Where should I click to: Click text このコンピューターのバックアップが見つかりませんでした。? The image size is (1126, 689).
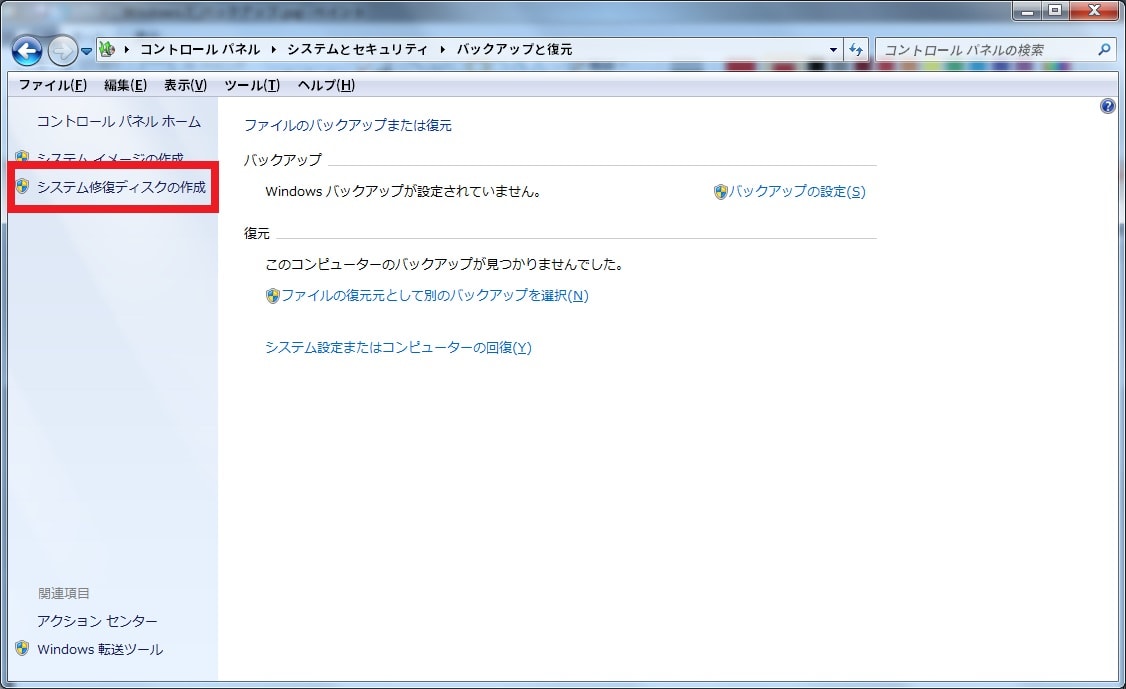[445, 264]
